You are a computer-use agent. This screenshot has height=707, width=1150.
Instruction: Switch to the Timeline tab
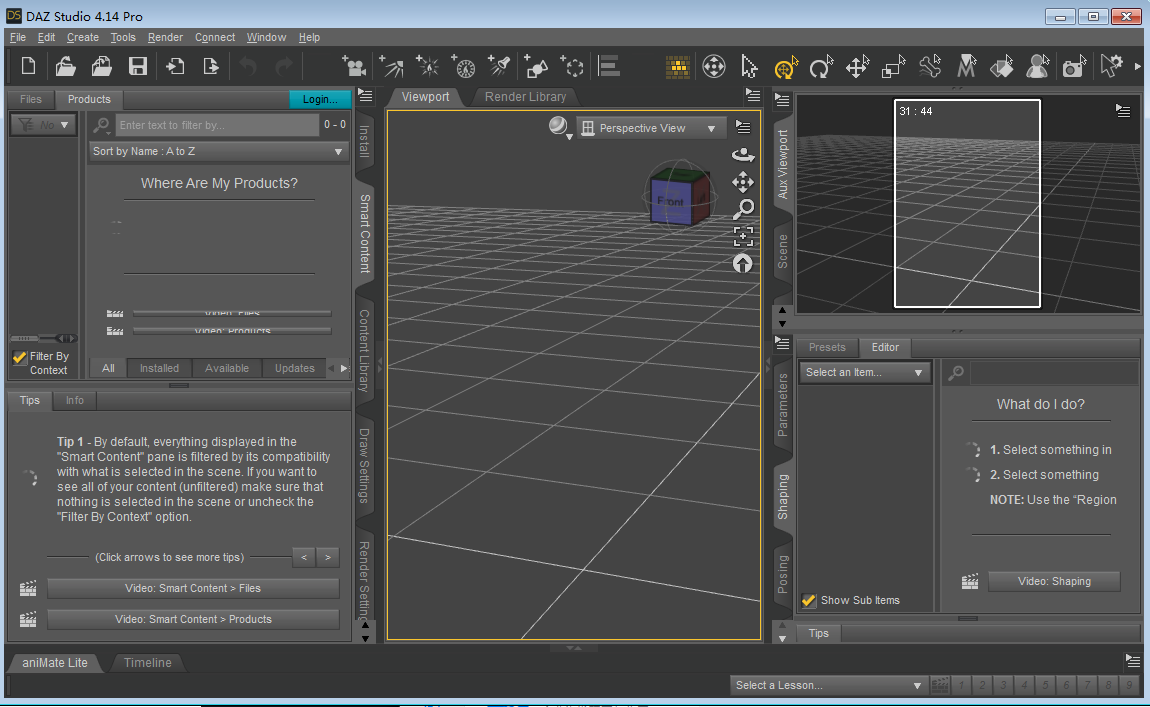[x=147, y=663]
